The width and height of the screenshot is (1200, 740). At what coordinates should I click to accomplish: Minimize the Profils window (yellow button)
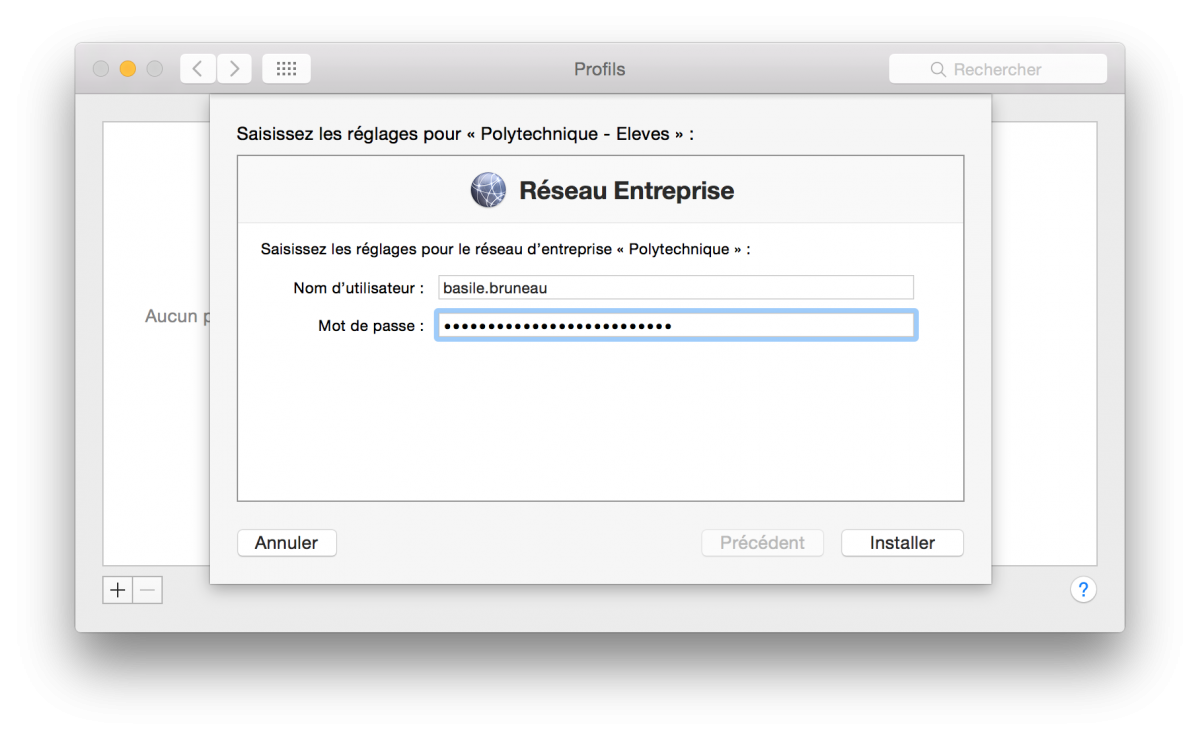click(127, 69)
